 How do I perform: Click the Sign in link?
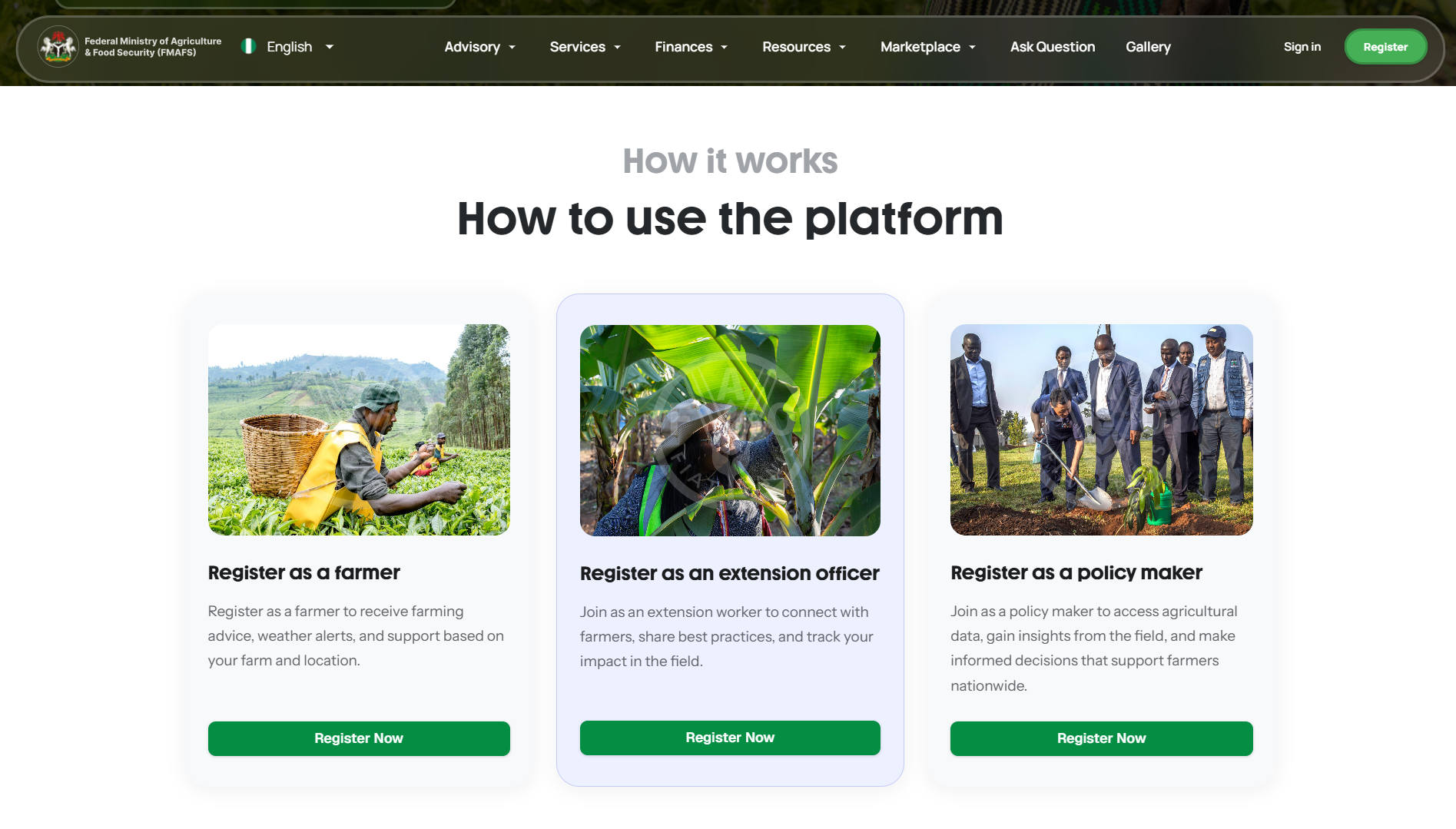[1302, 47]
